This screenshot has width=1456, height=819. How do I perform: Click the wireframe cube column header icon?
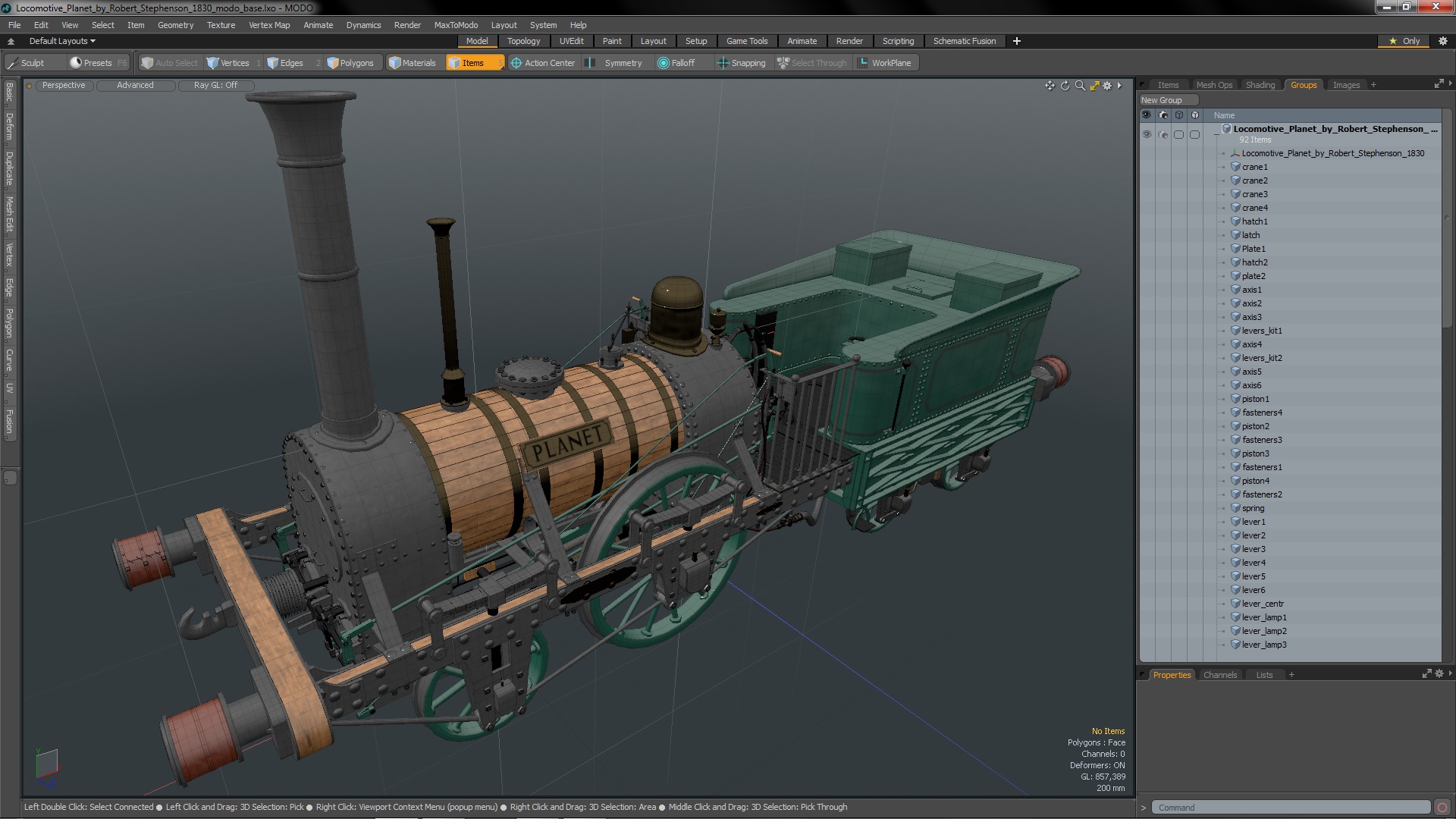(1178, 115)
